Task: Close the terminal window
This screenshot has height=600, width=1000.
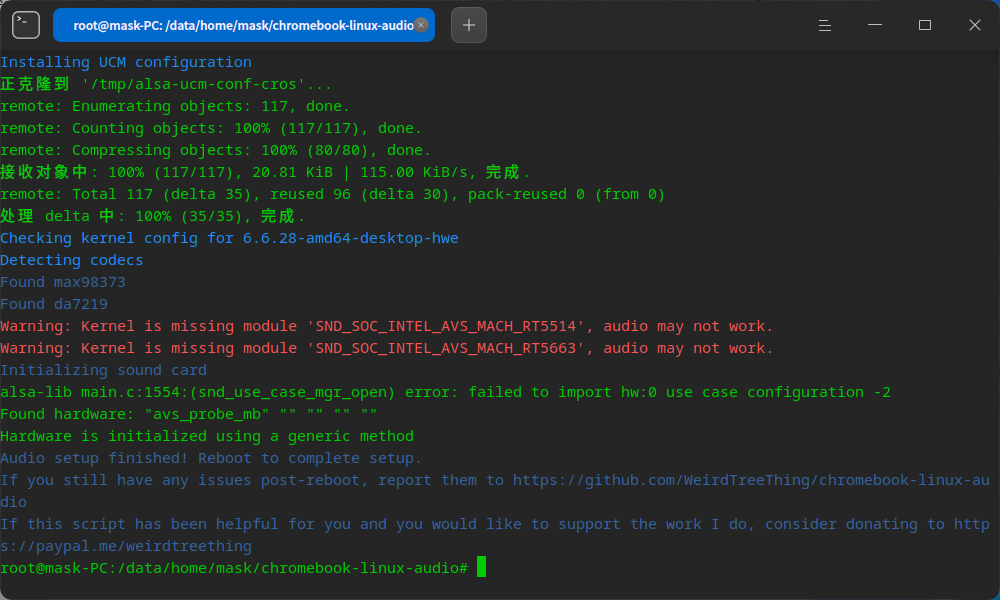Action: [x=974, y=25]
